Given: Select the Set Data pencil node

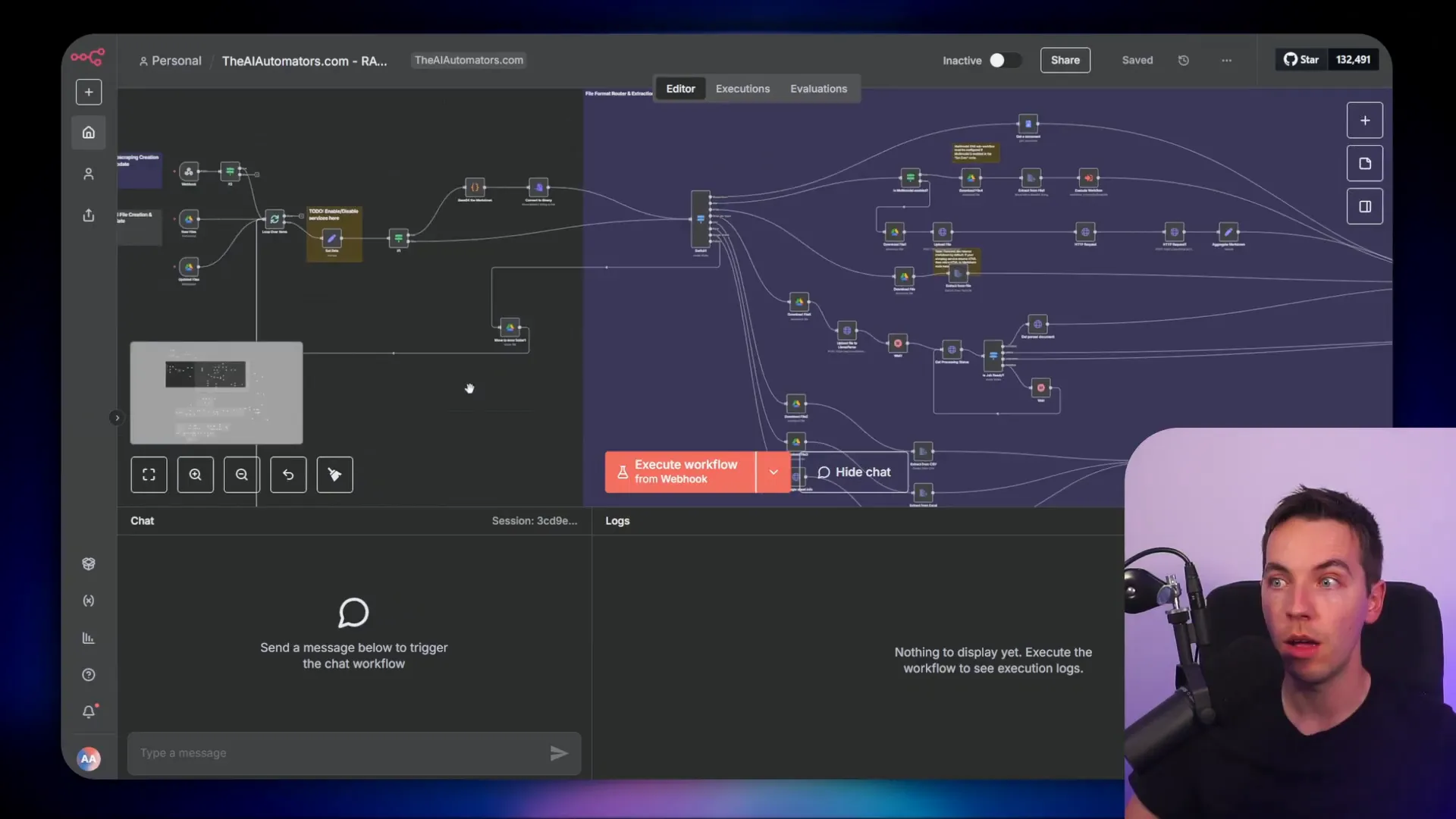Looking at the screenshot, I should (x=331, y=238).
